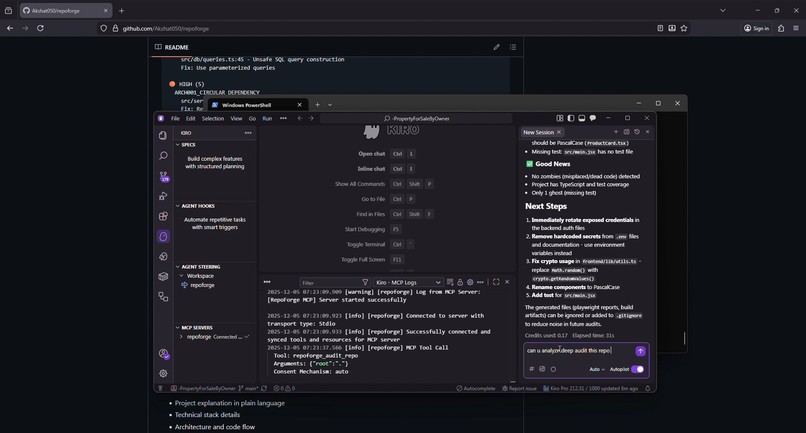
Task: Open the Search view in Kiro activity bar
Action: [x=163, y=155]
